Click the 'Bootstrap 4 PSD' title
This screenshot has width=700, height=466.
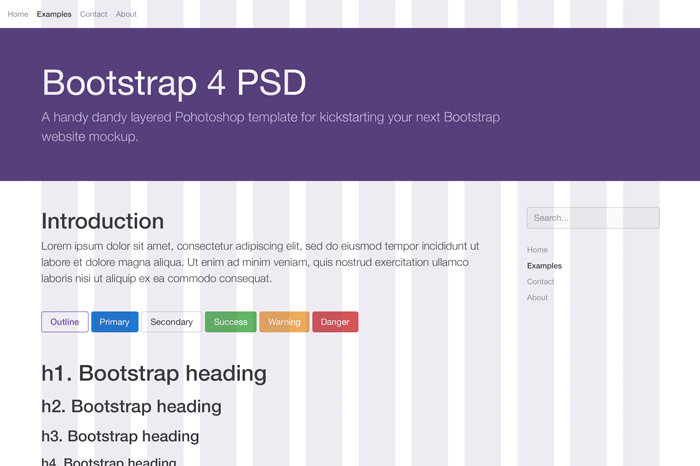[174, 83]
